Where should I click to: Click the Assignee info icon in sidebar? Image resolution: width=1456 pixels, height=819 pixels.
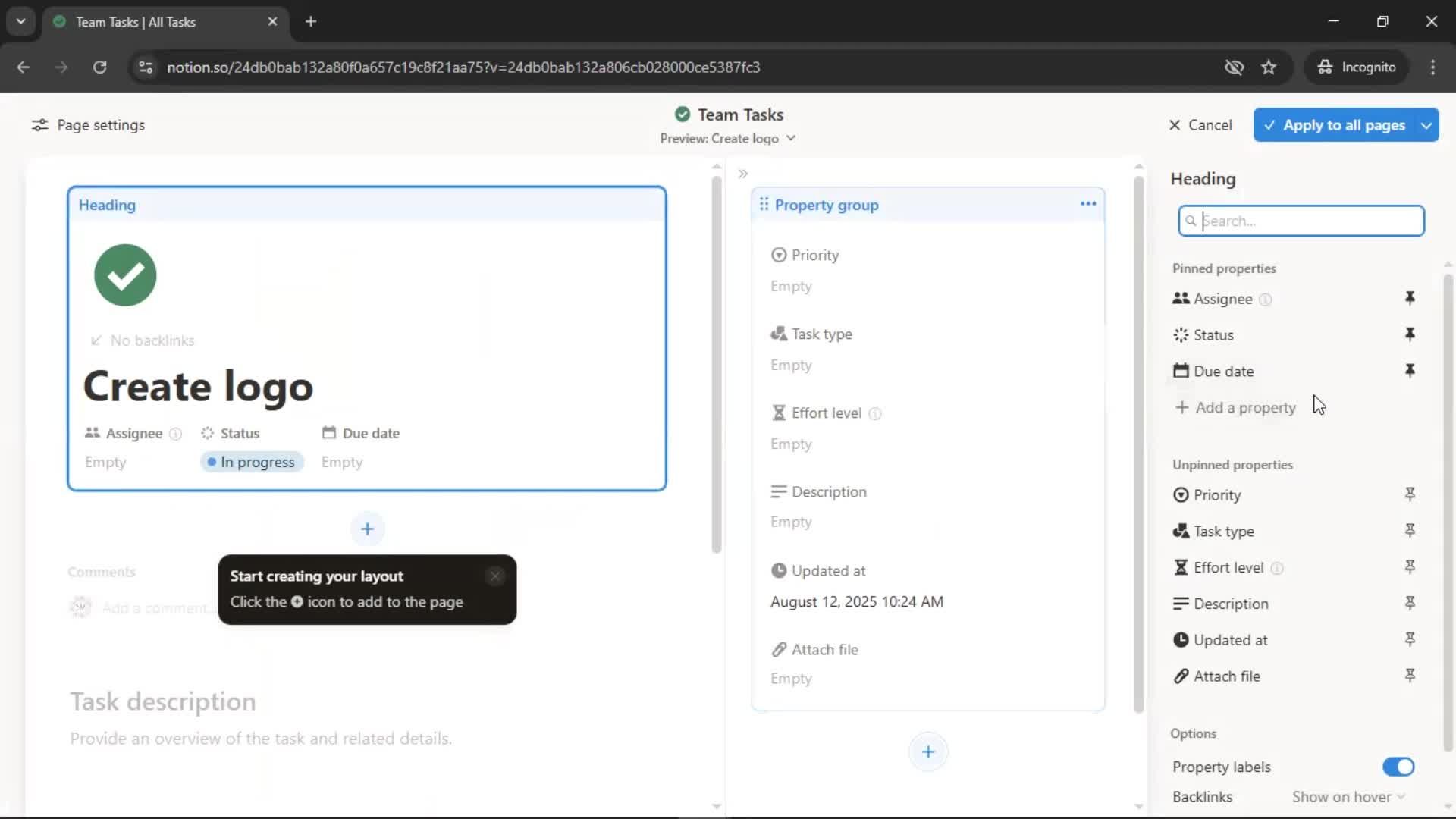(1265, 300)
